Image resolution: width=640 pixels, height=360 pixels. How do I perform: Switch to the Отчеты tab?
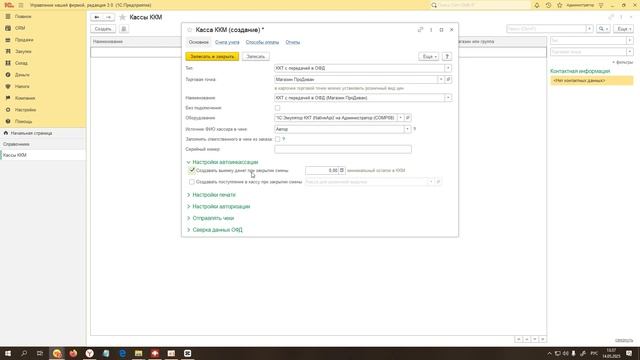pyautogui.click(x=293, y=42)
